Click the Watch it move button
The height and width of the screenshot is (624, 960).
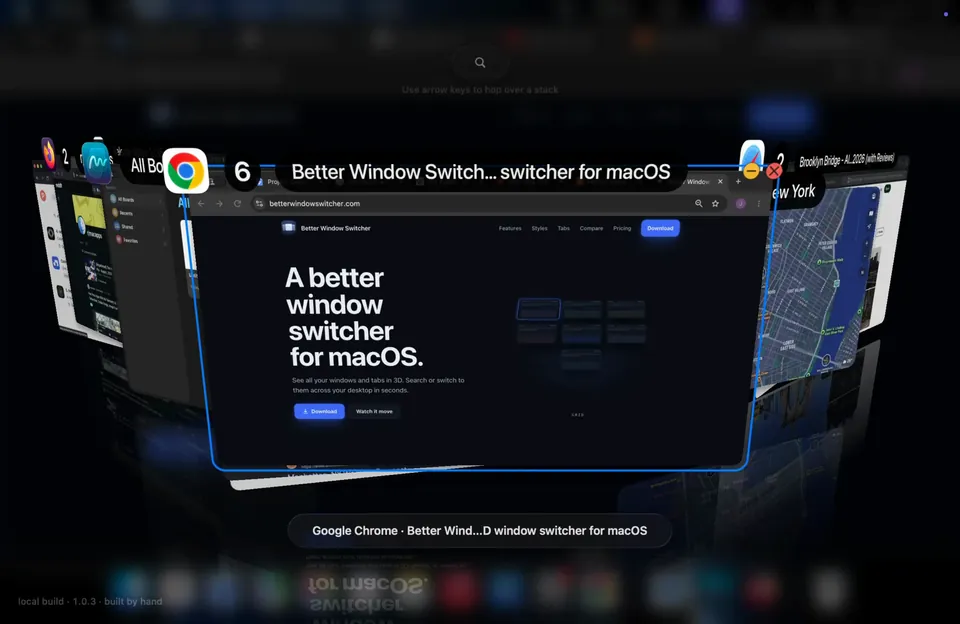(374, 412)
